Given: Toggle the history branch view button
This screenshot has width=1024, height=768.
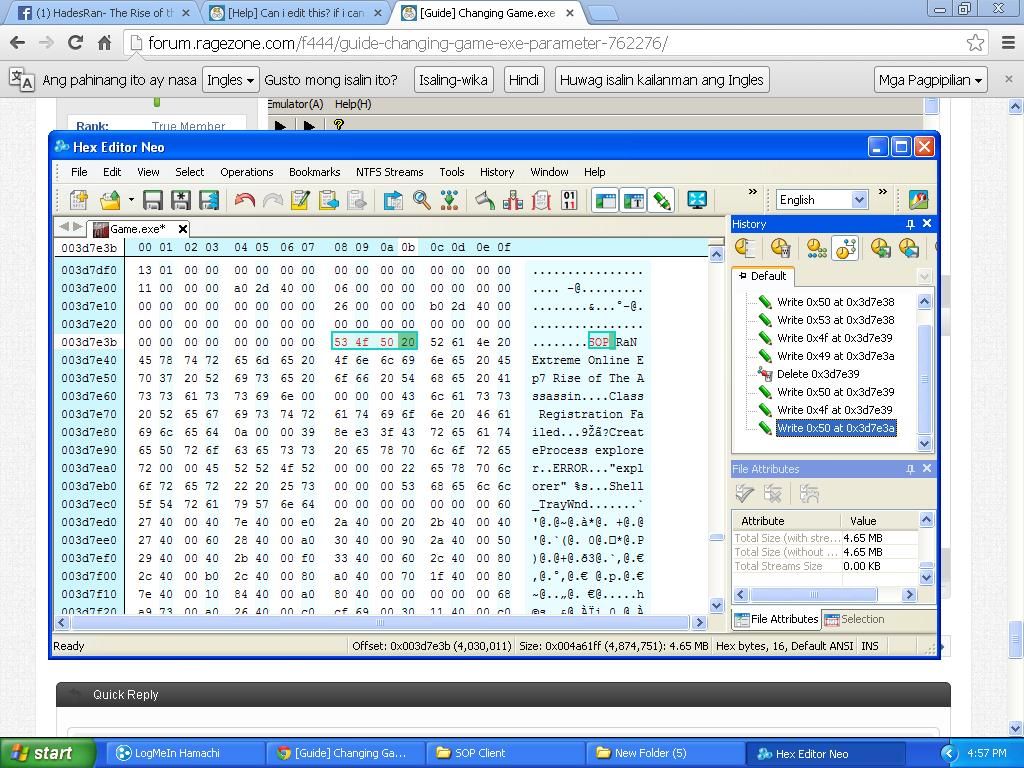Looking at the screenshot, I should 845,248.
